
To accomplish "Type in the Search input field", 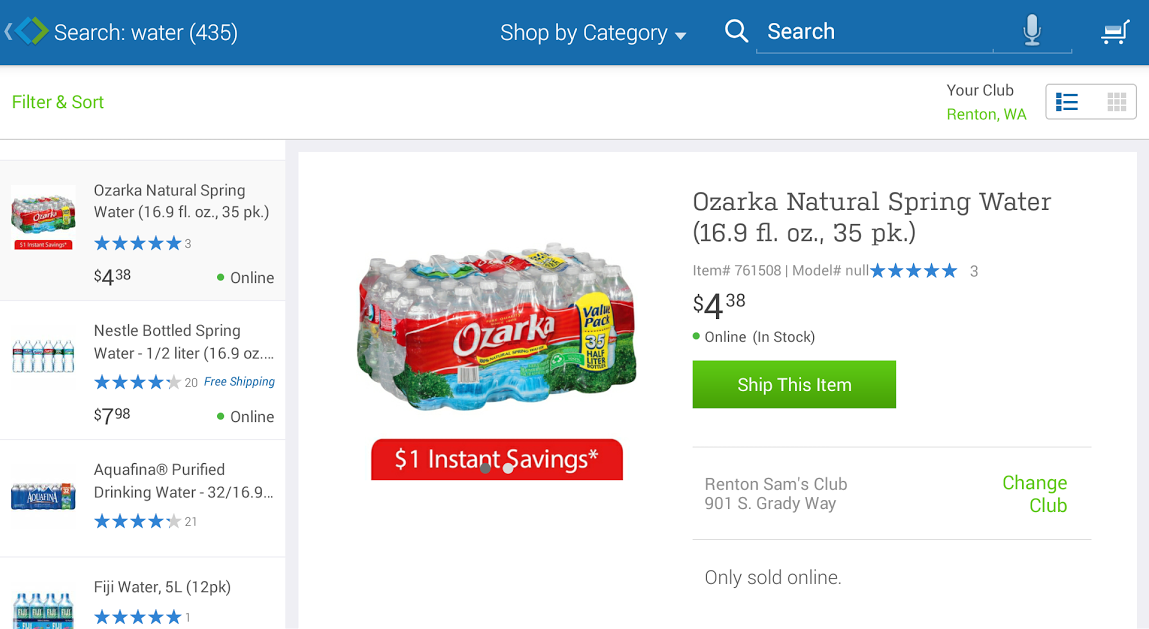I will (875, 32).
